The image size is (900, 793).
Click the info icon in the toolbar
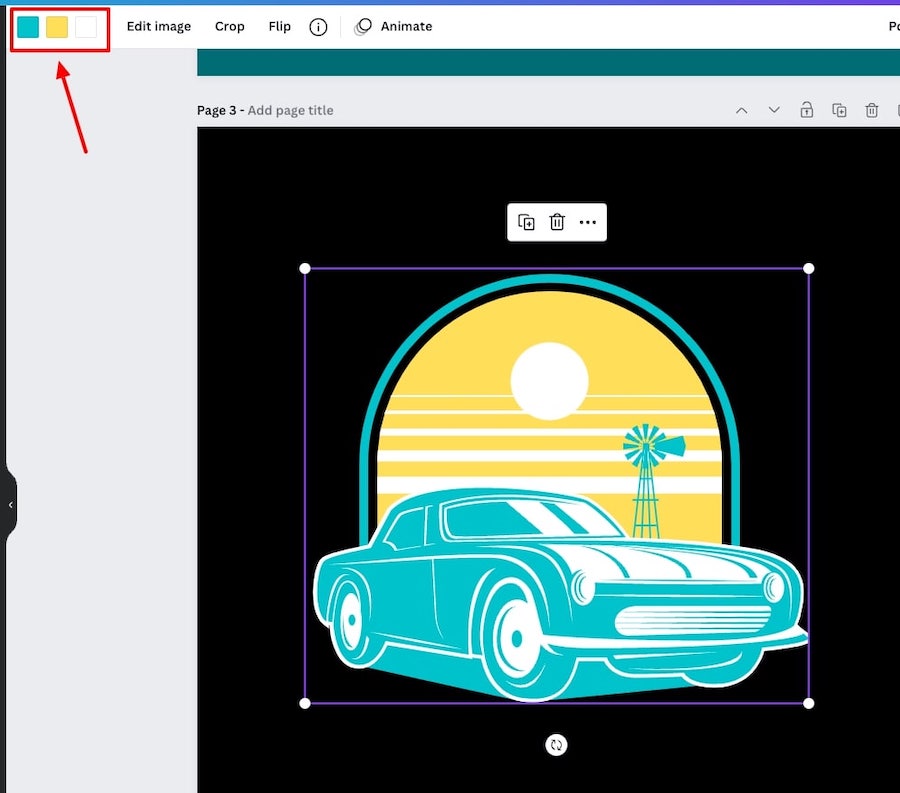[x=318, y=27]
